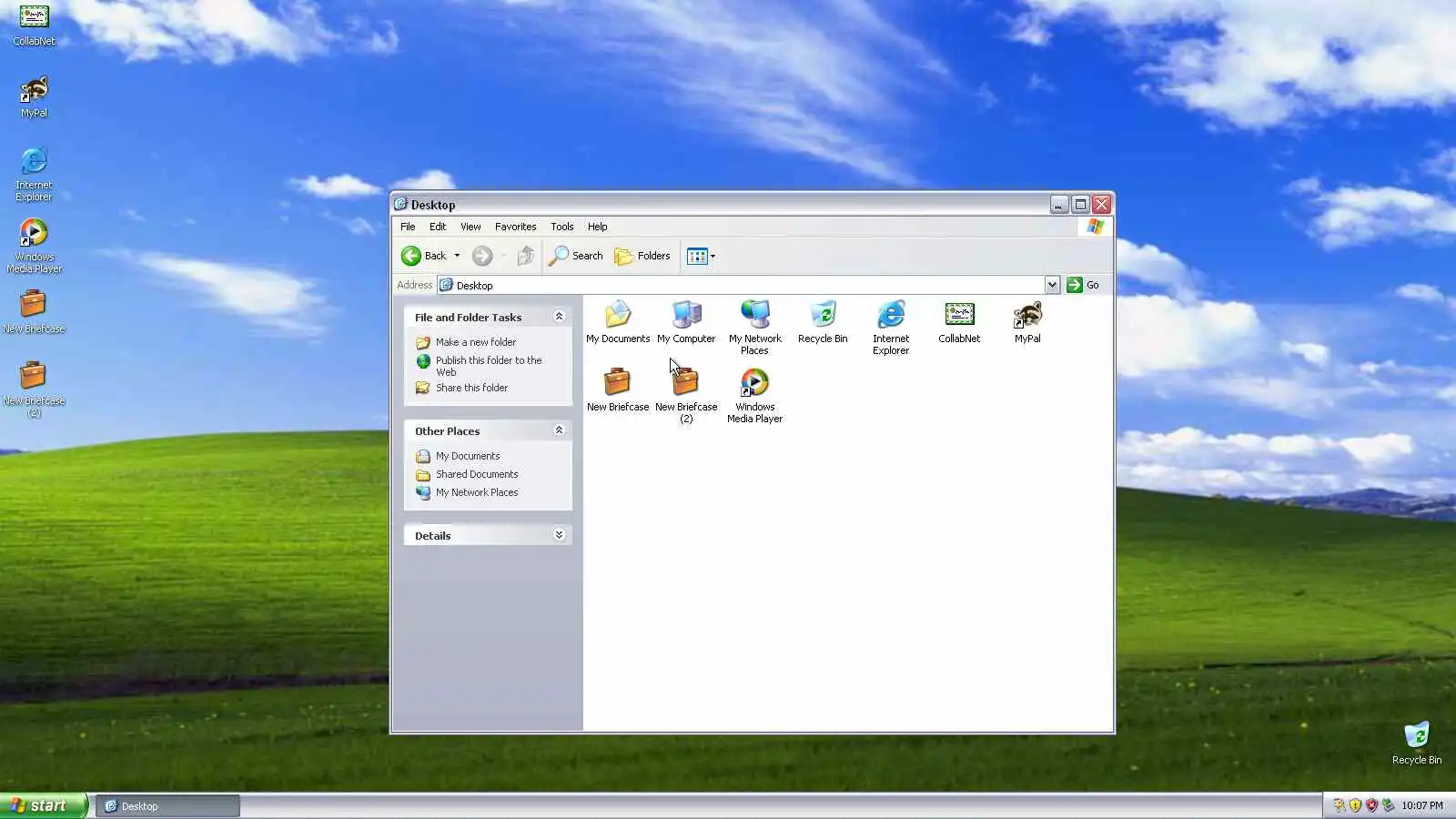Open My Documents icon in Desktop window
This screenshot has height=819, width=1456.
(x=618, y=321)
